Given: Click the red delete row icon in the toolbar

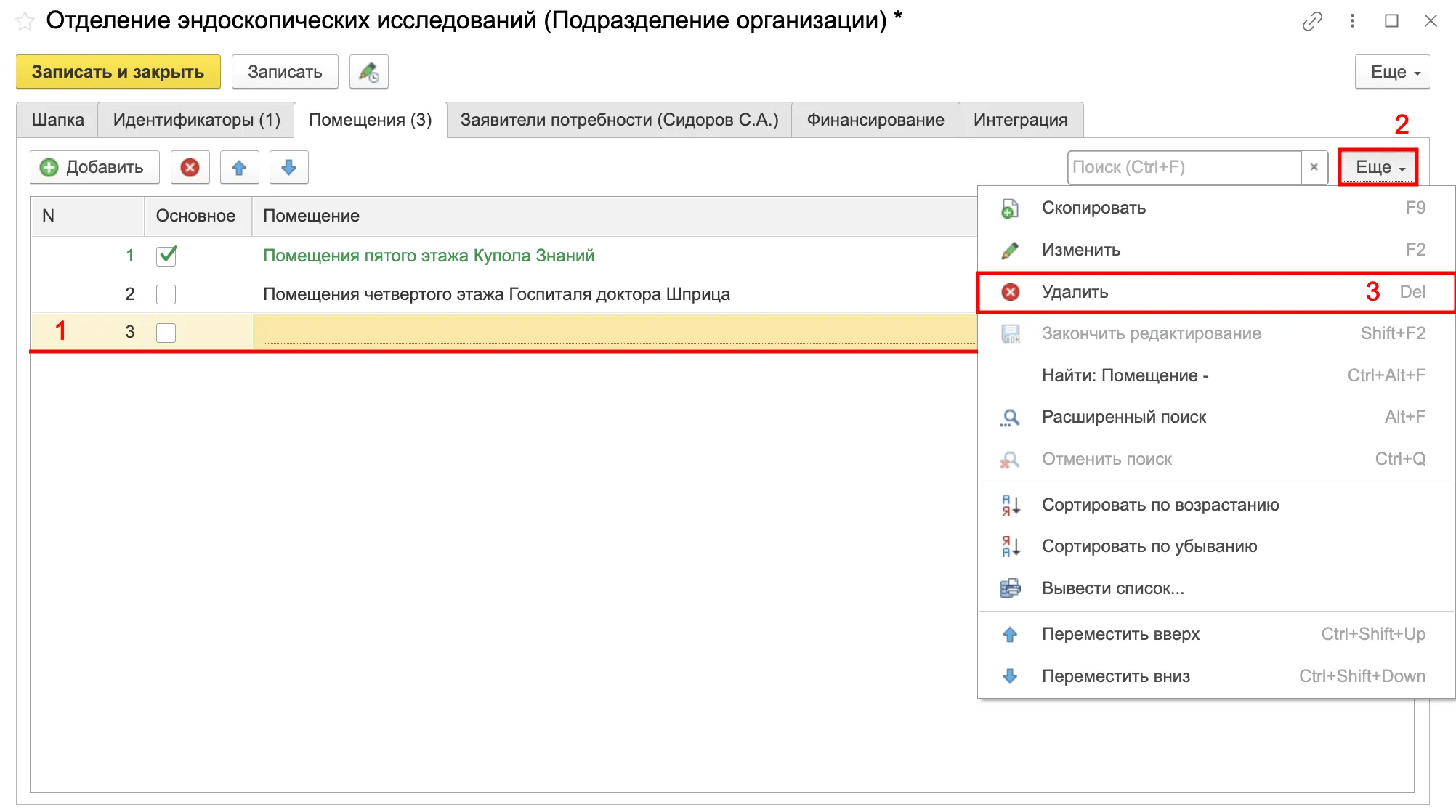Looking at the screenshot, I should pyautogui.click(x=190, y=168).
